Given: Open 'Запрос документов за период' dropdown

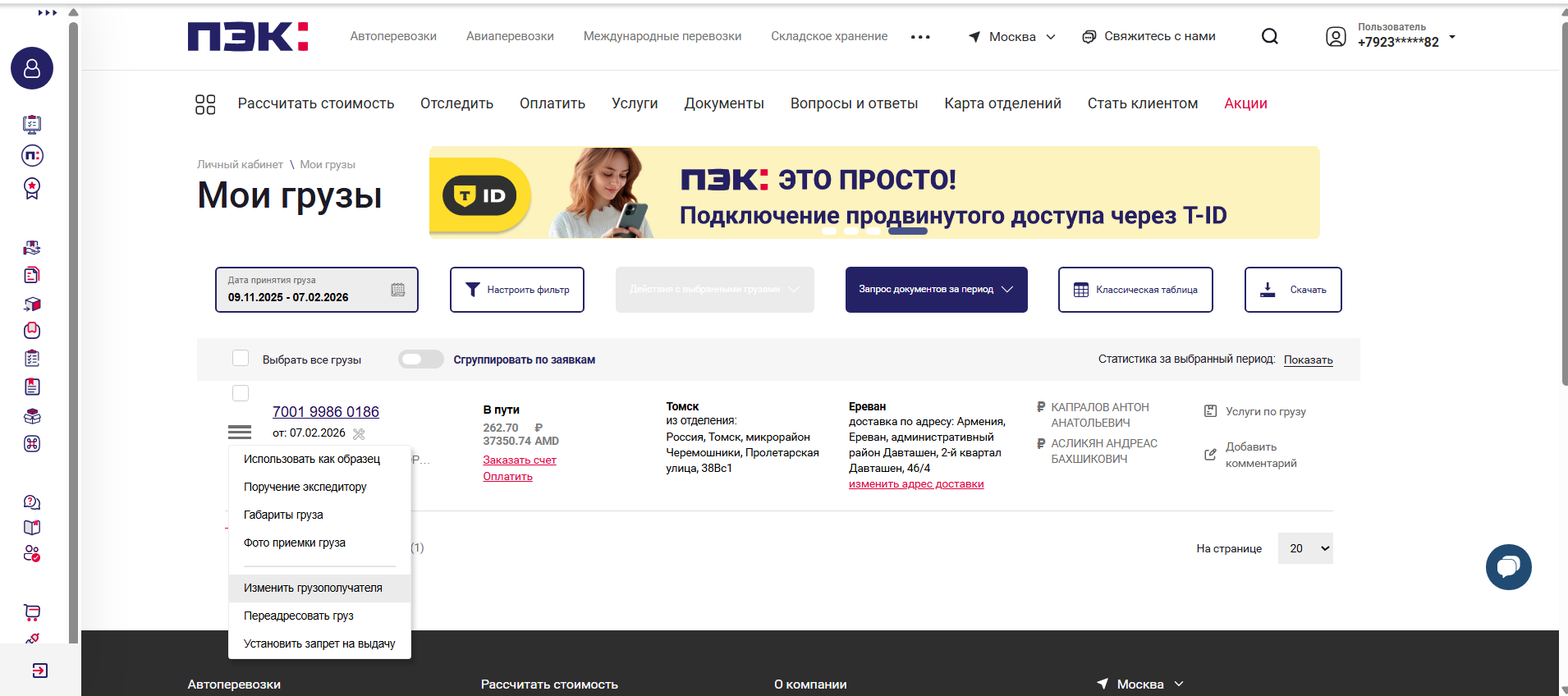Looking at the screenshot, I should (x=937, y=290).
